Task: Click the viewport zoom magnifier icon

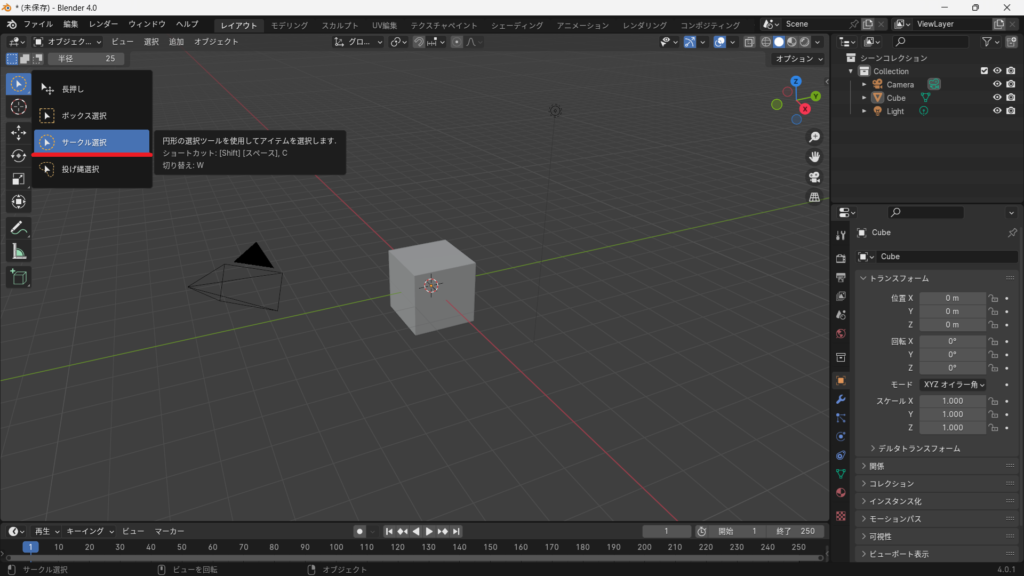Action: (x=814, y=137)
